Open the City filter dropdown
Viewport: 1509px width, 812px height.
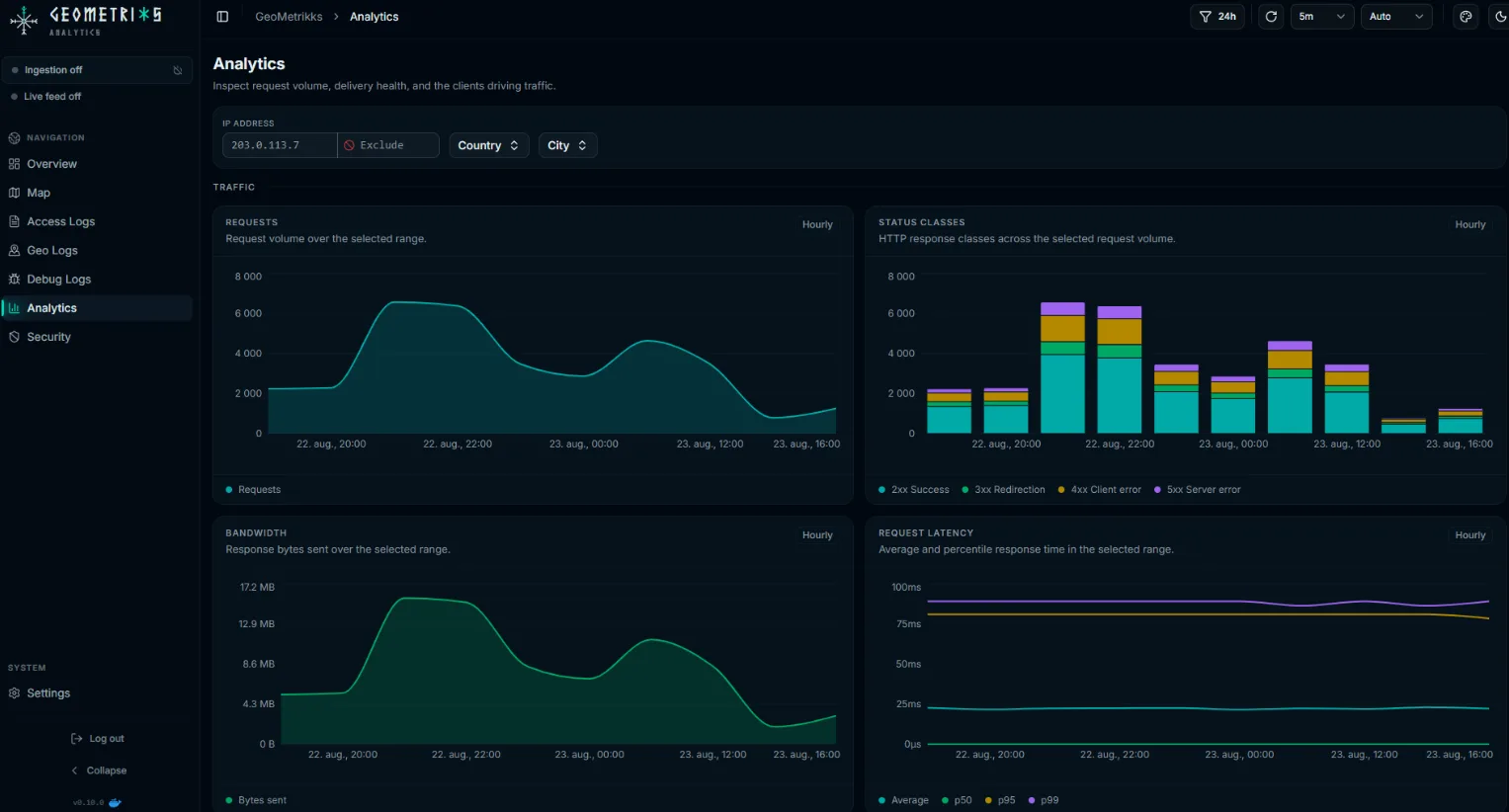tap(567, 145)
